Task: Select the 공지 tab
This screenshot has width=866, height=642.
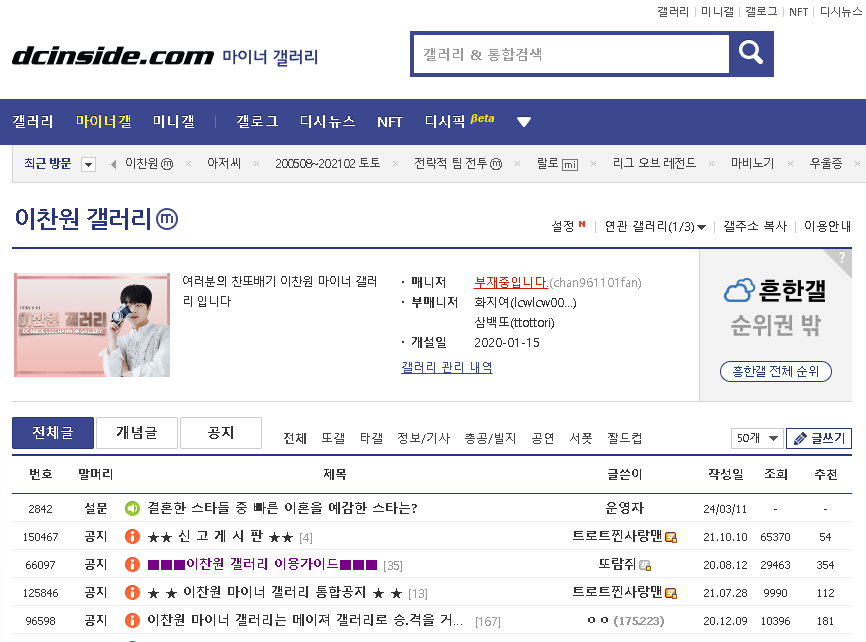Action: click(x=221, y=433)
